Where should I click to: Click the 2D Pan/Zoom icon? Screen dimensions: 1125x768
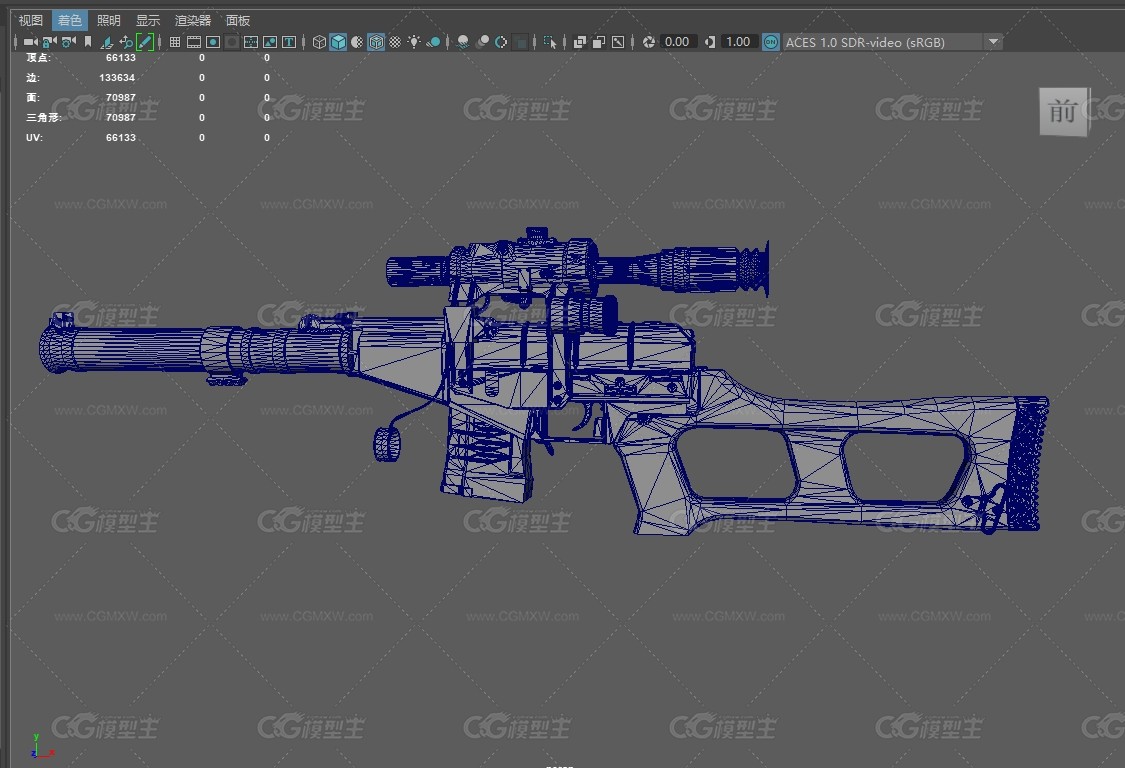126,42
